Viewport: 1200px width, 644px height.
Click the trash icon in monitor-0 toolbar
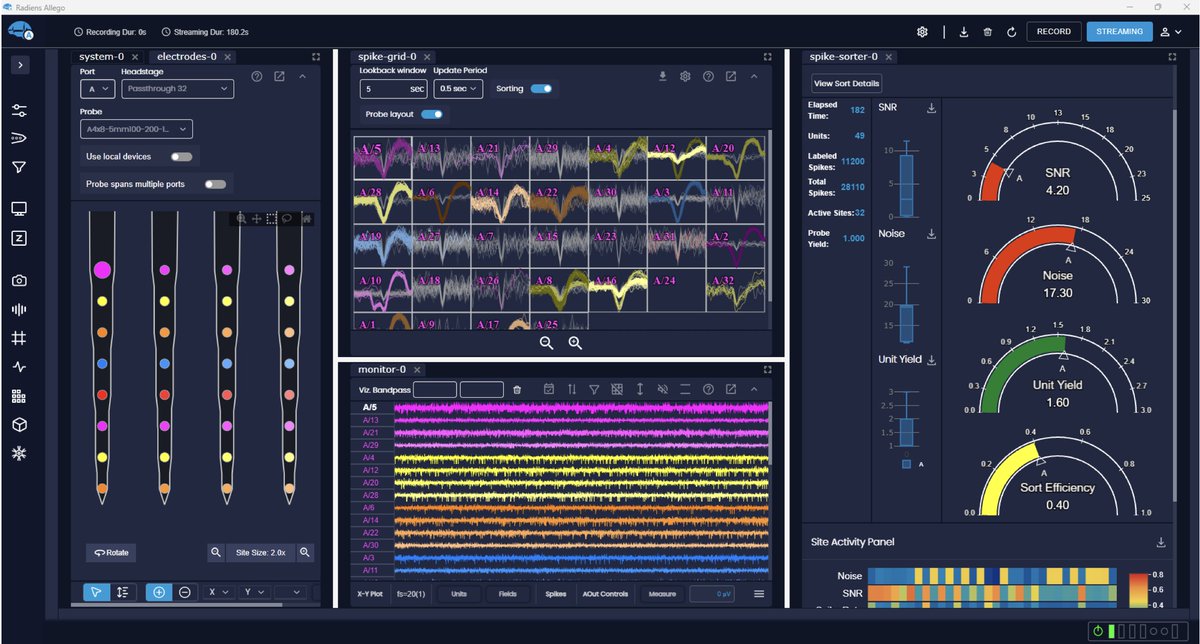pos(517,388)
